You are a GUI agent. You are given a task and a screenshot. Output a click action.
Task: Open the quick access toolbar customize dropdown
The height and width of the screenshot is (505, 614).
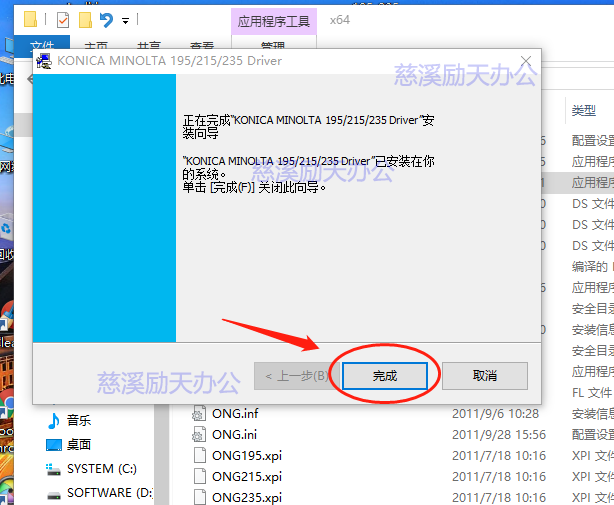(125, 20)
